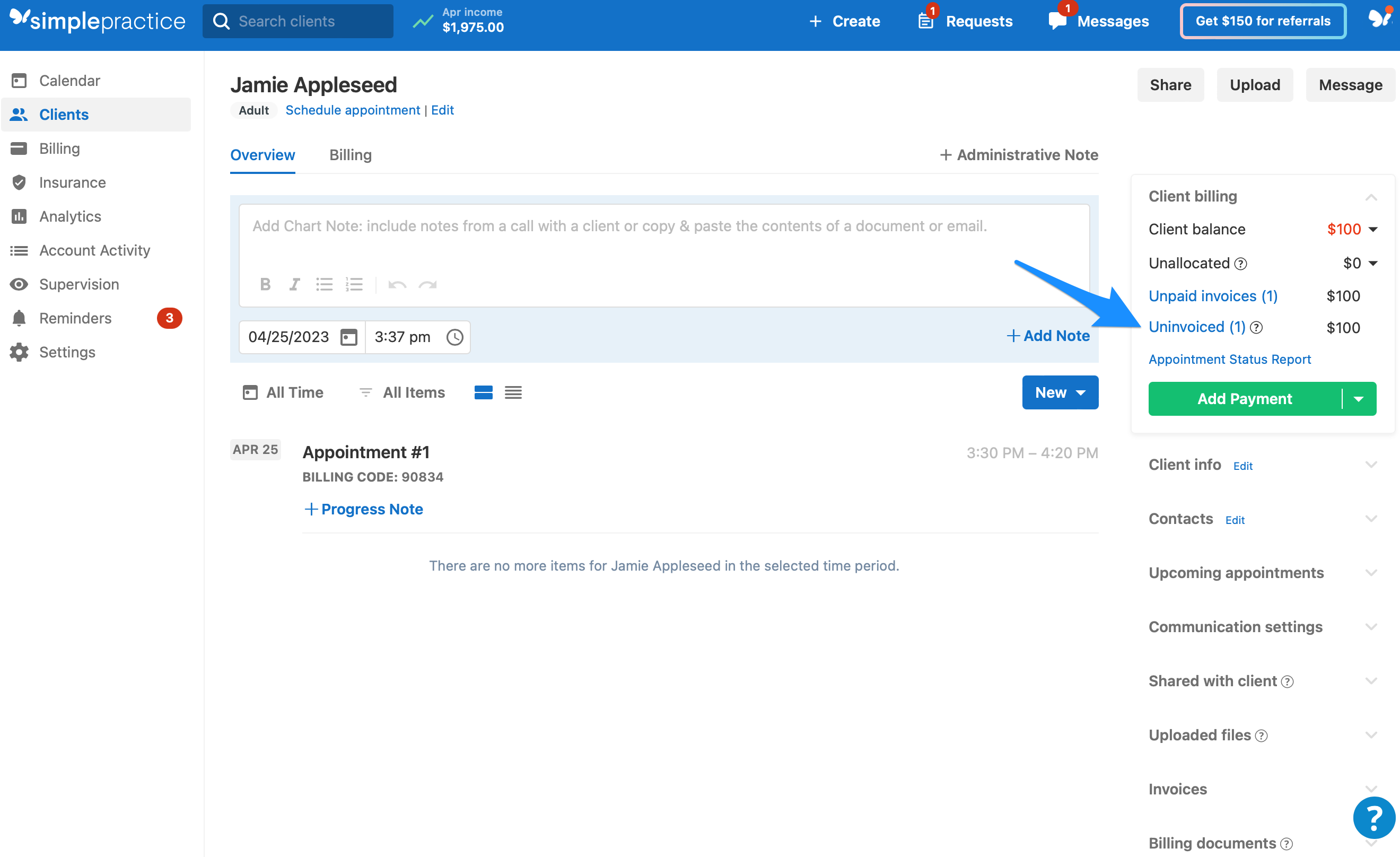Open Supervision in the sidebar

[x=97, y=284]
